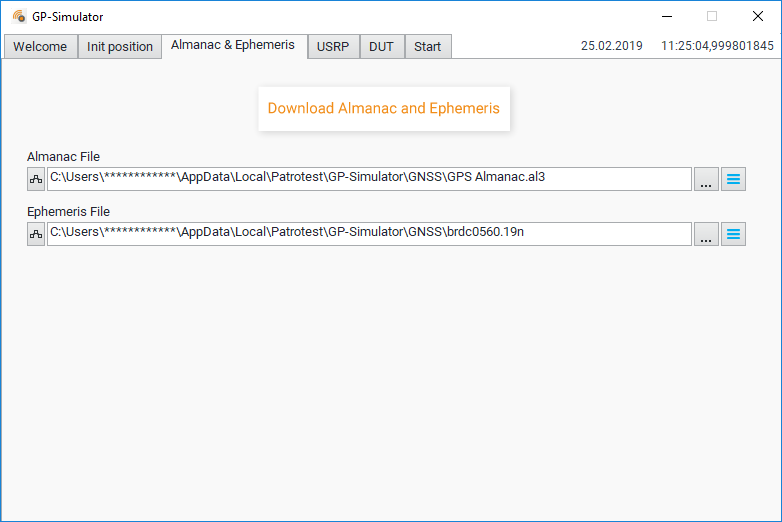Click the network icon beside Almanac File path
Image resolution: width=782 pixels, height=522 pixels.
[36, 179]
